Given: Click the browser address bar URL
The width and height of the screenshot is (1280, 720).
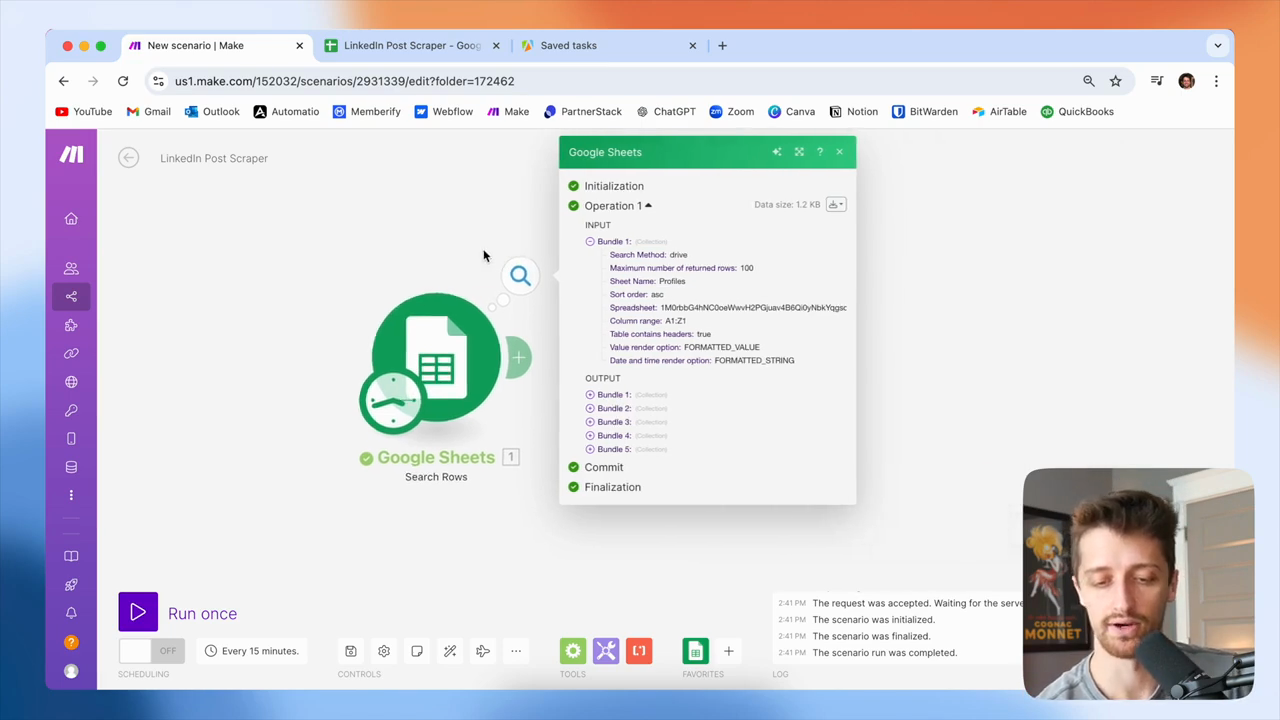Looking at the screenshot, I should 344,81.
